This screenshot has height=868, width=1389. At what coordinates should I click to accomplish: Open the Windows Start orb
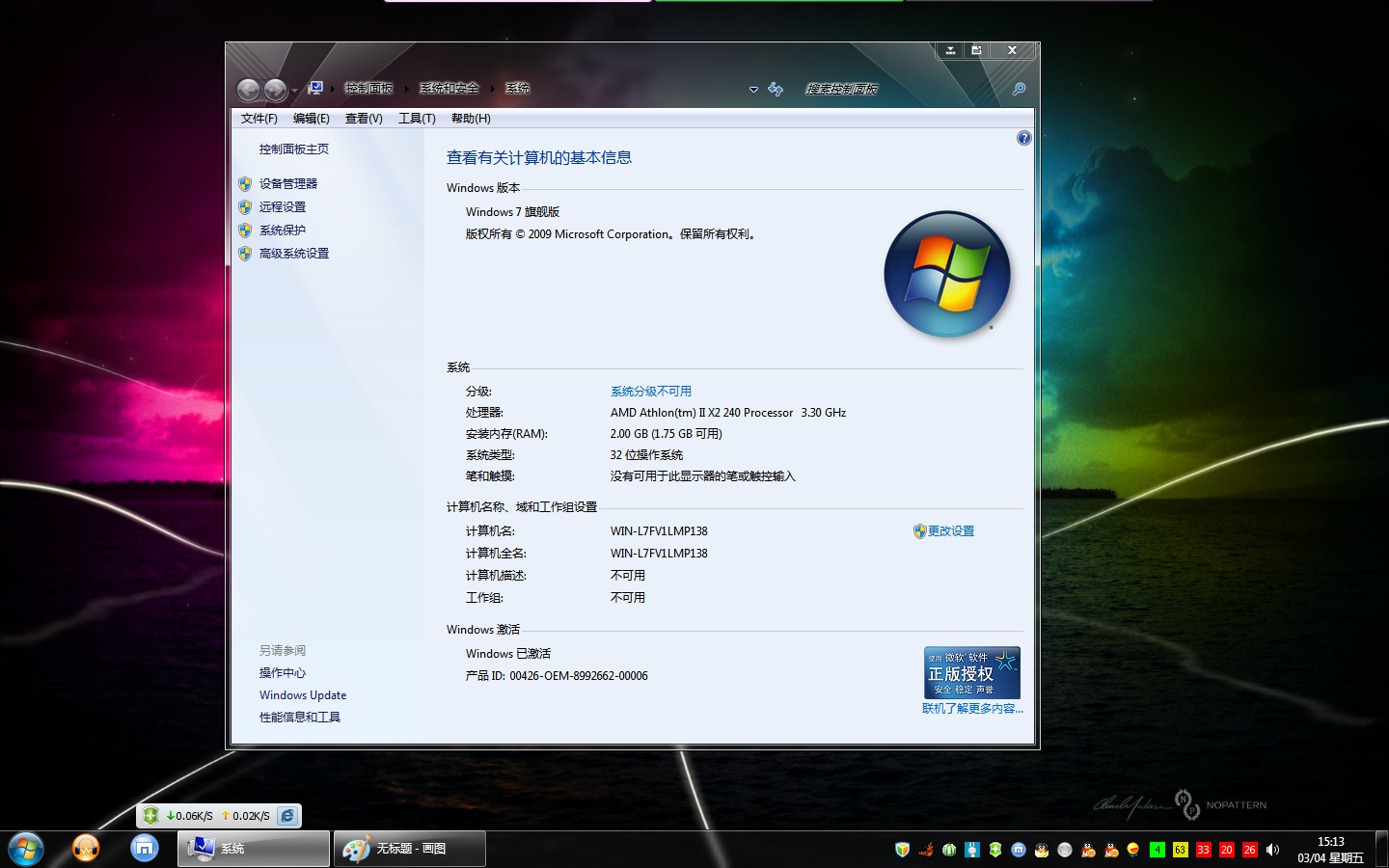point(26,849)
